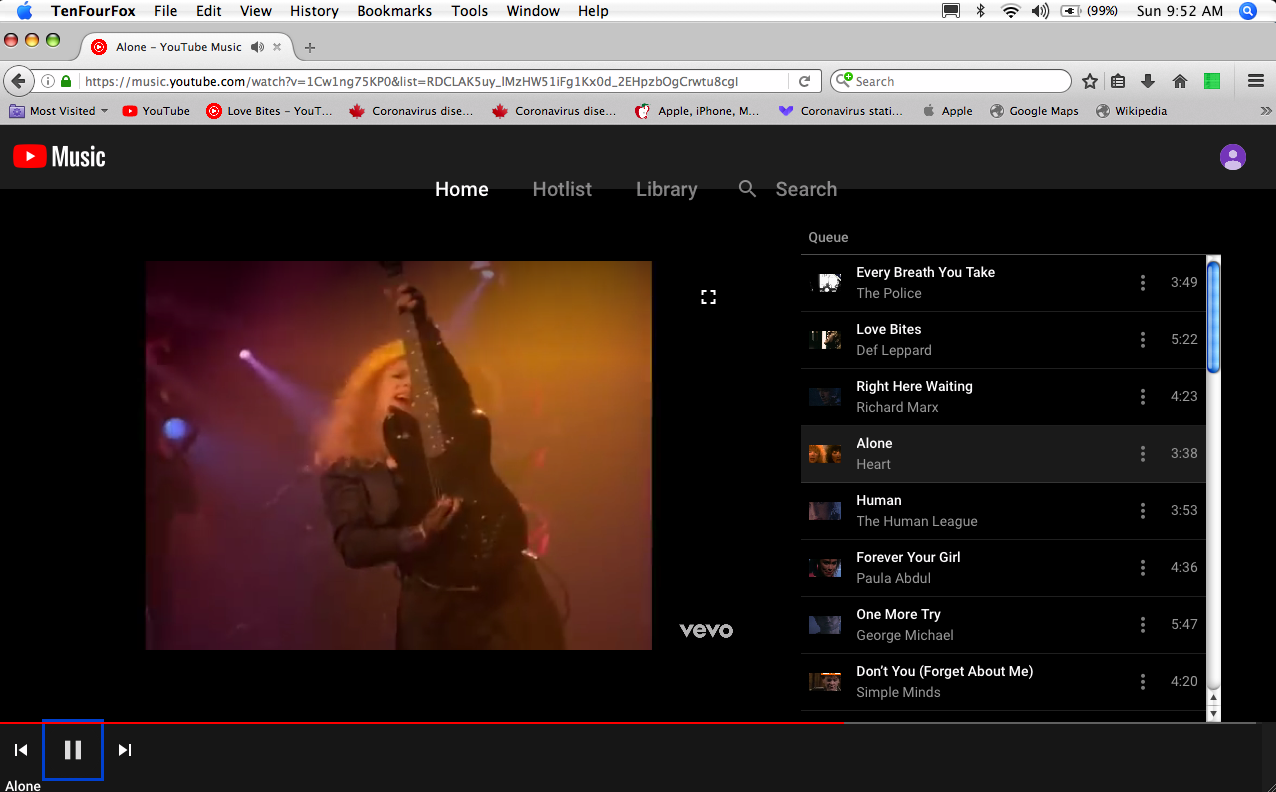Open the Apple, iPhone, M... bookmark

(x=697, y=111)
